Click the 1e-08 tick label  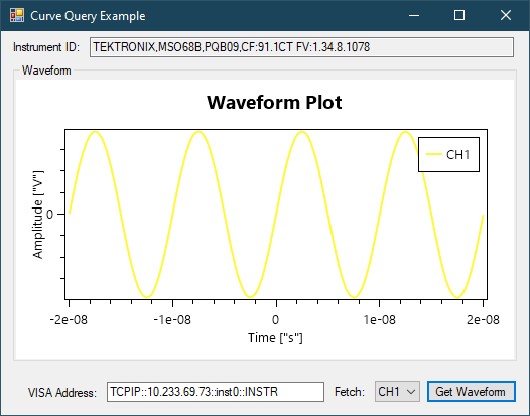pyautogui.click(x=379, y=319)
